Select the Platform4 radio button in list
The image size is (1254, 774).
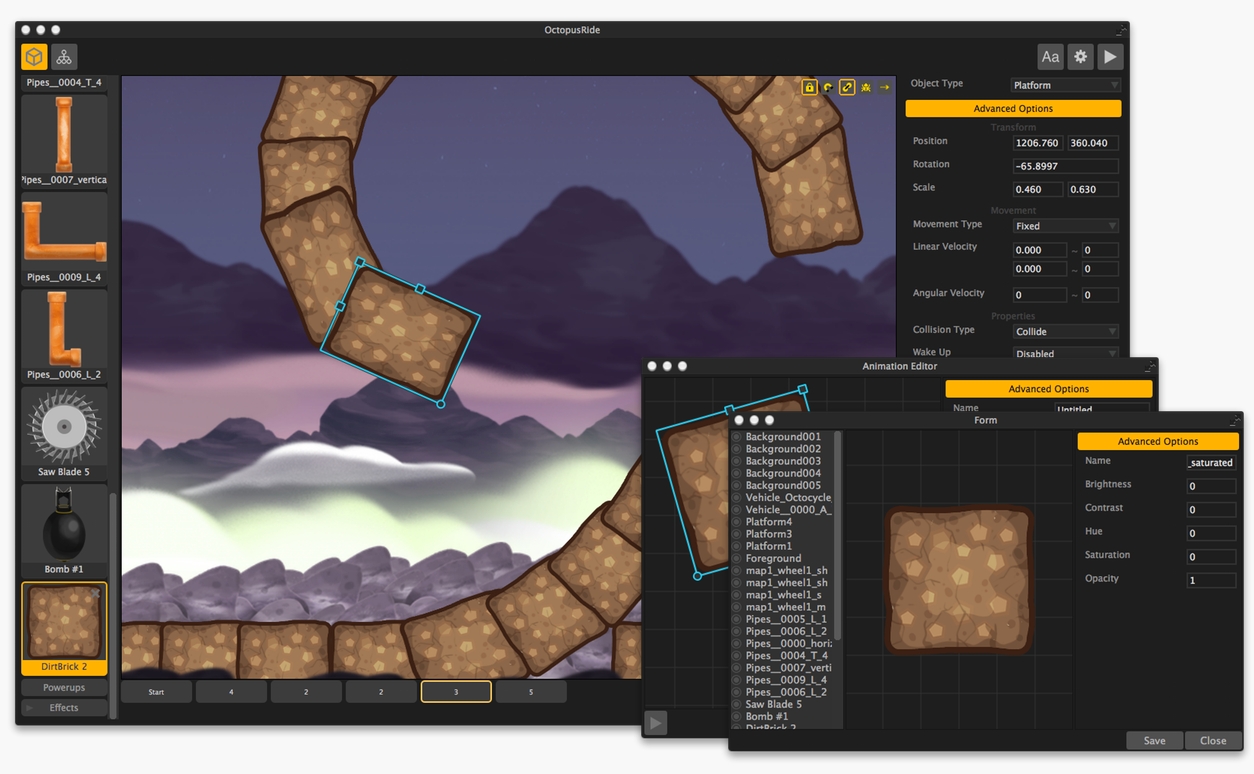[x=737, y=522]
